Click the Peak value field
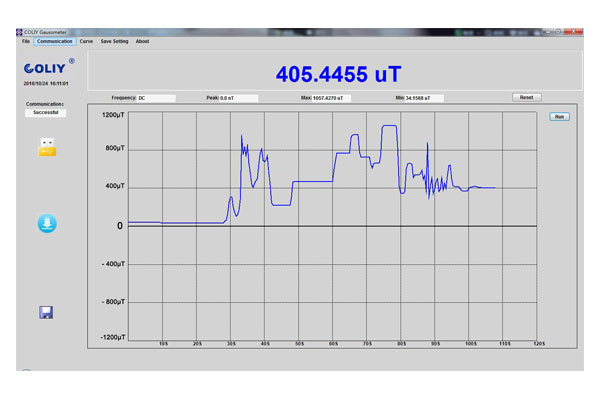600x400 pixels. coord(238,98)
